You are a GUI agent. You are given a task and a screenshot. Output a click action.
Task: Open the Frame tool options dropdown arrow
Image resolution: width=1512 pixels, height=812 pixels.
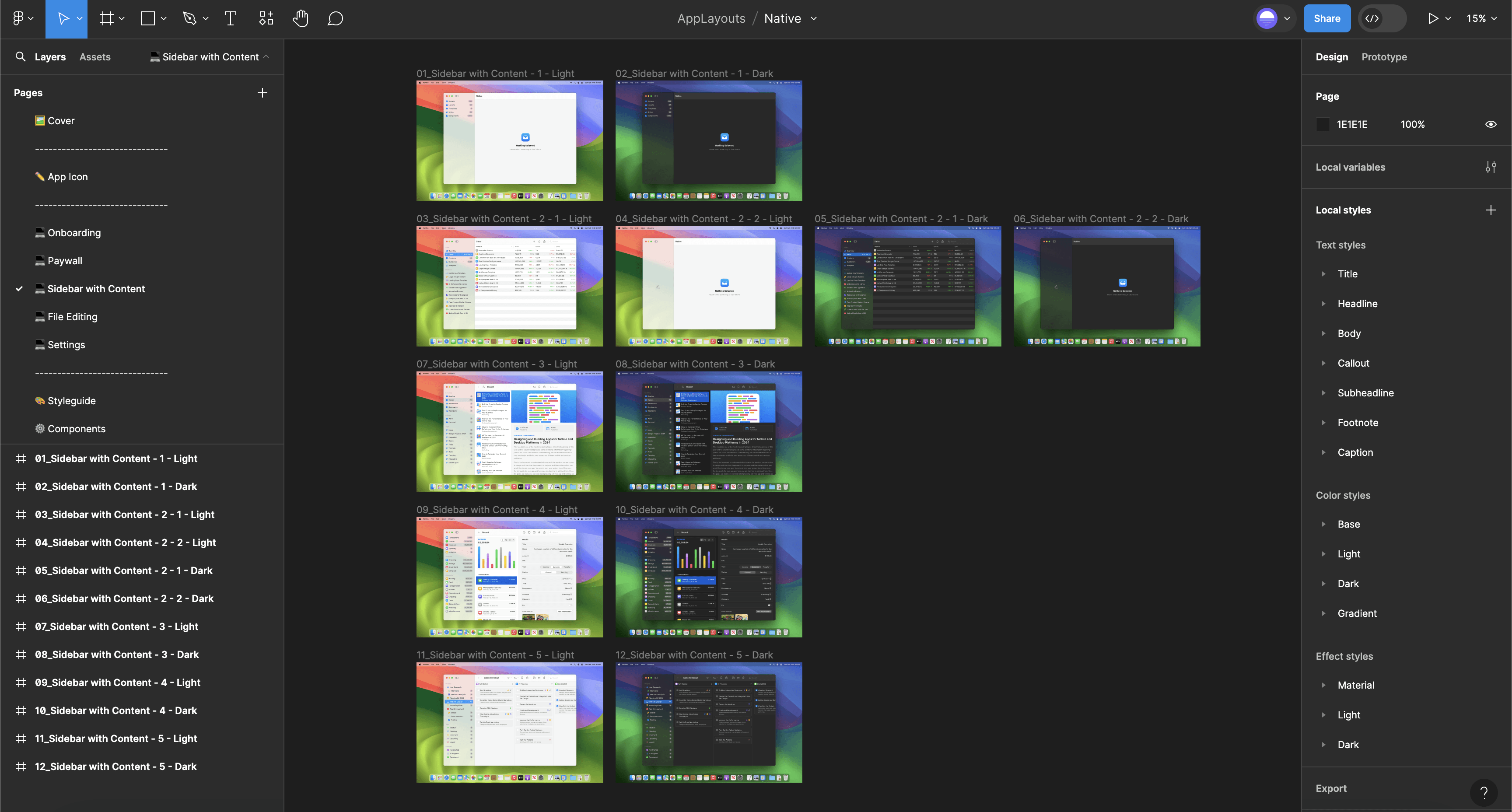point(122,19)
